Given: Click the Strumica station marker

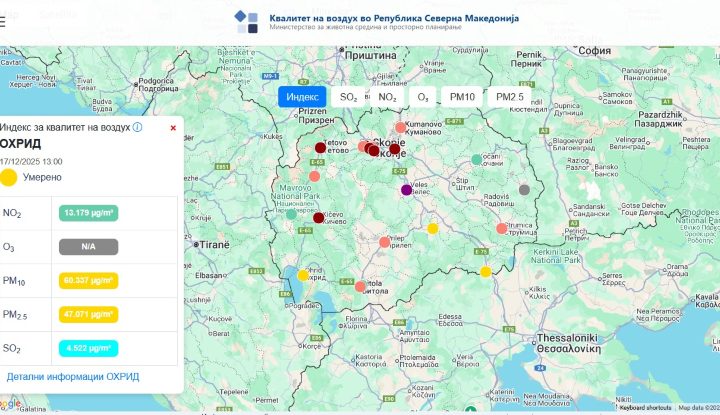Looking at the screenshot, I should 501,228.
